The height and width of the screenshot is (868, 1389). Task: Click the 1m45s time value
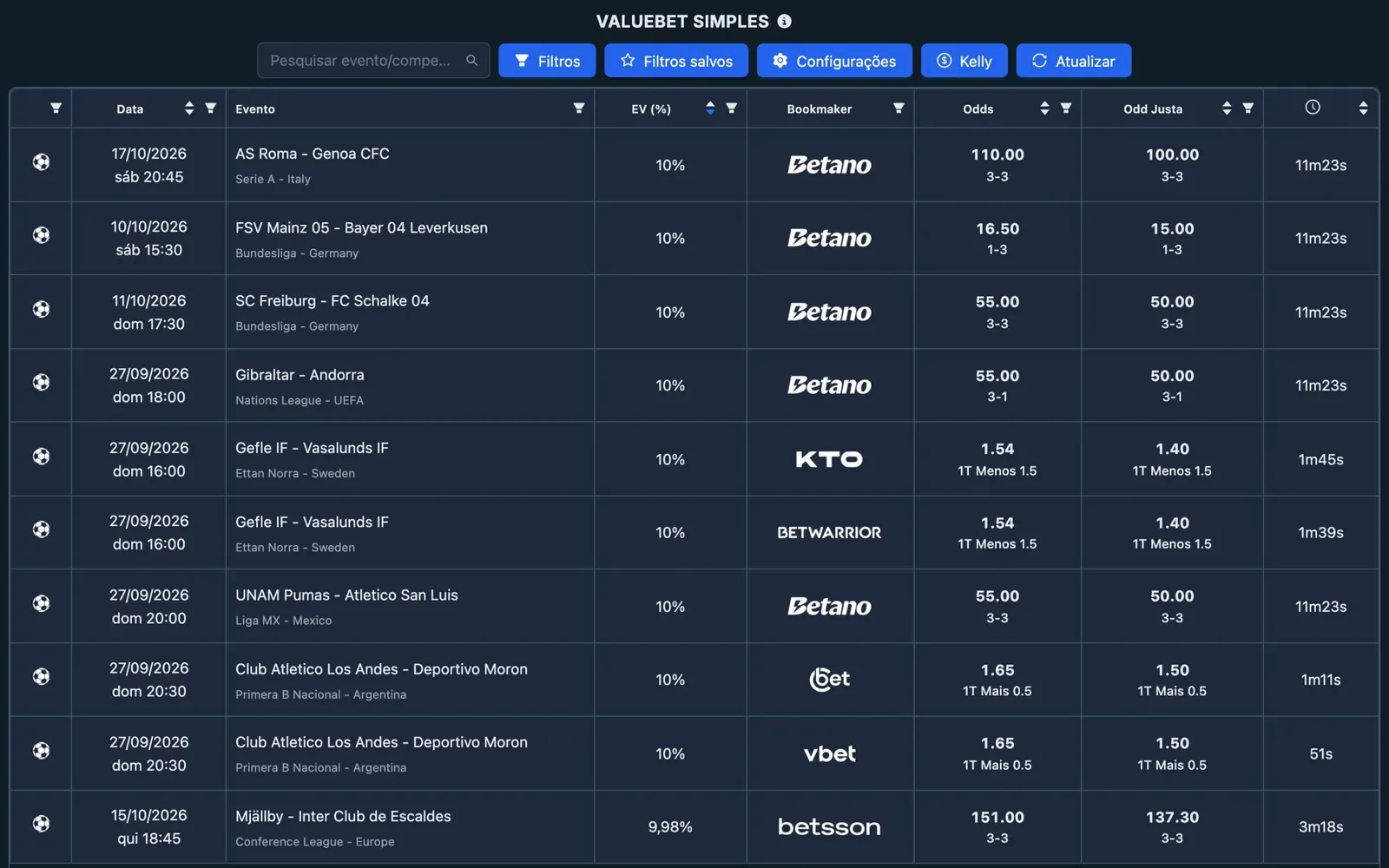click(1320, 459)
